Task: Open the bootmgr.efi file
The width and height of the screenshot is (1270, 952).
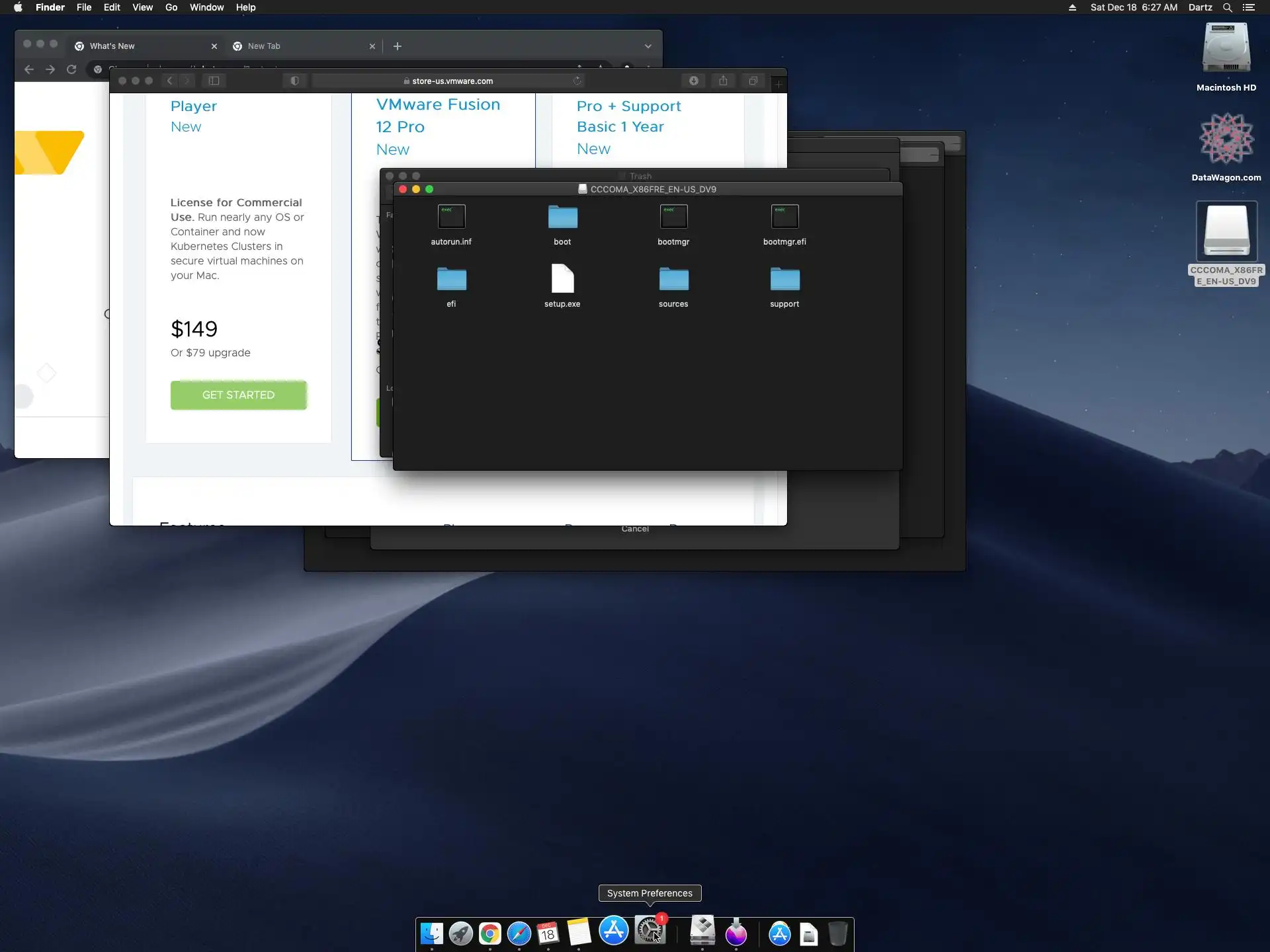Action: 784,218
